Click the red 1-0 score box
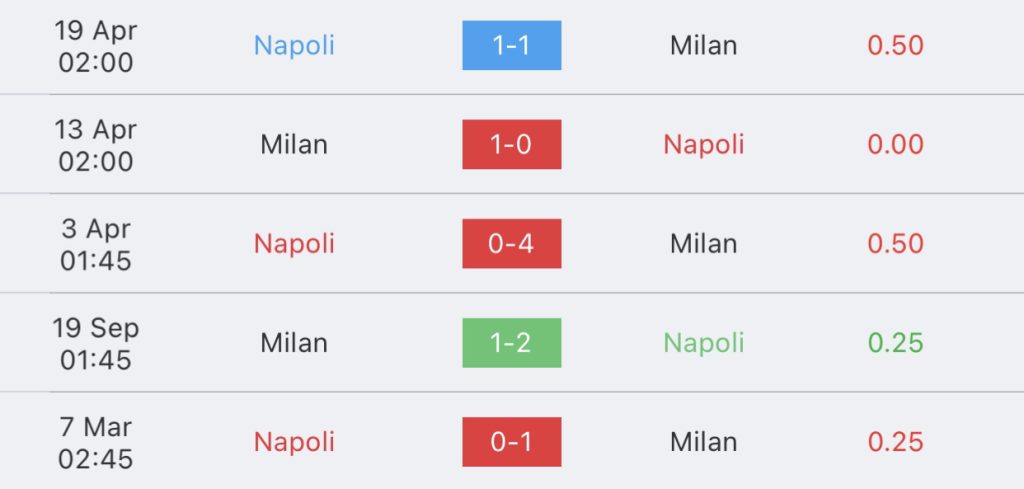Image resolution: width=1024 pixels, height=489 pixels. coord(511,144)
